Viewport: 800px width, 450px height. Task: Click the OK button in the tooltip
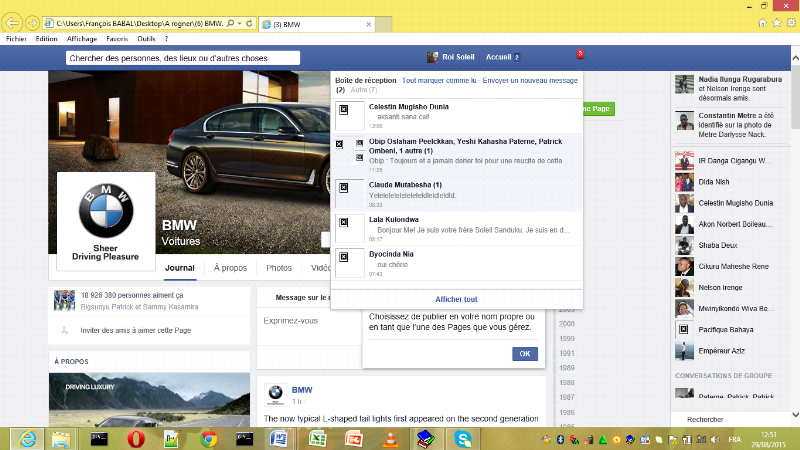point(524,354)
